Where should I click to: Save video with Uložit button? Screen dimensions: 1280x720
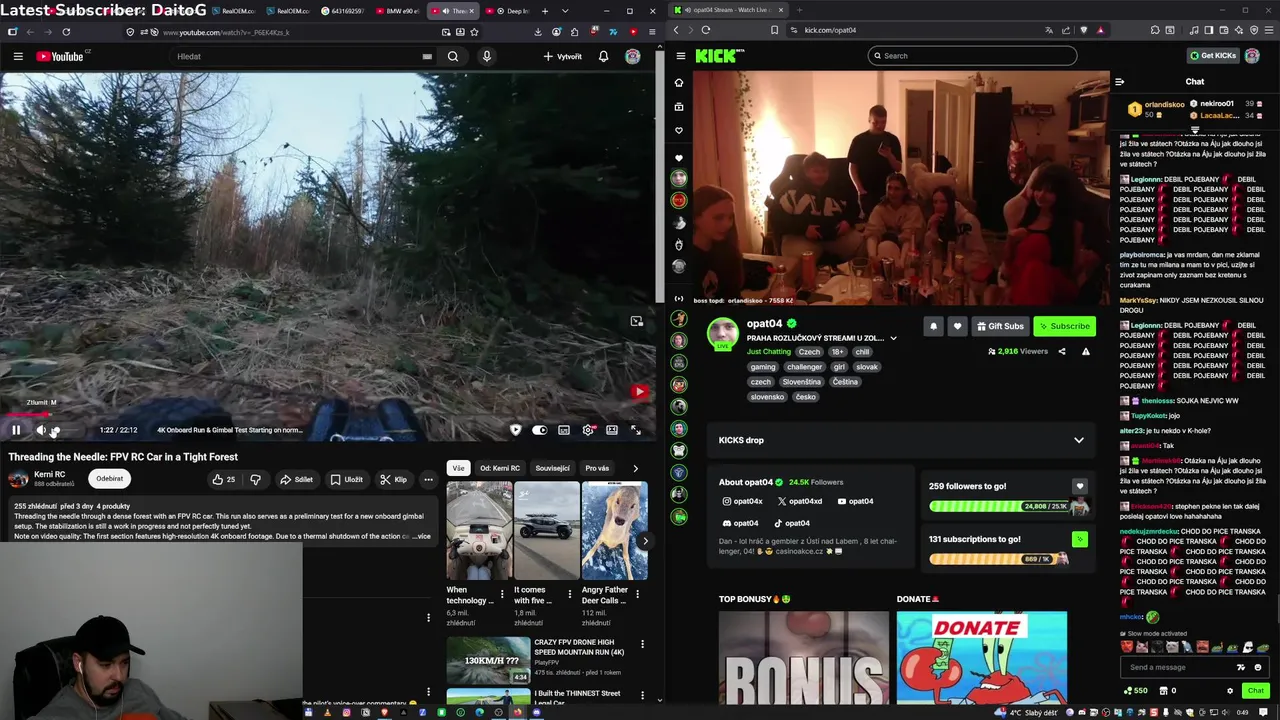[x=347, y=479]
